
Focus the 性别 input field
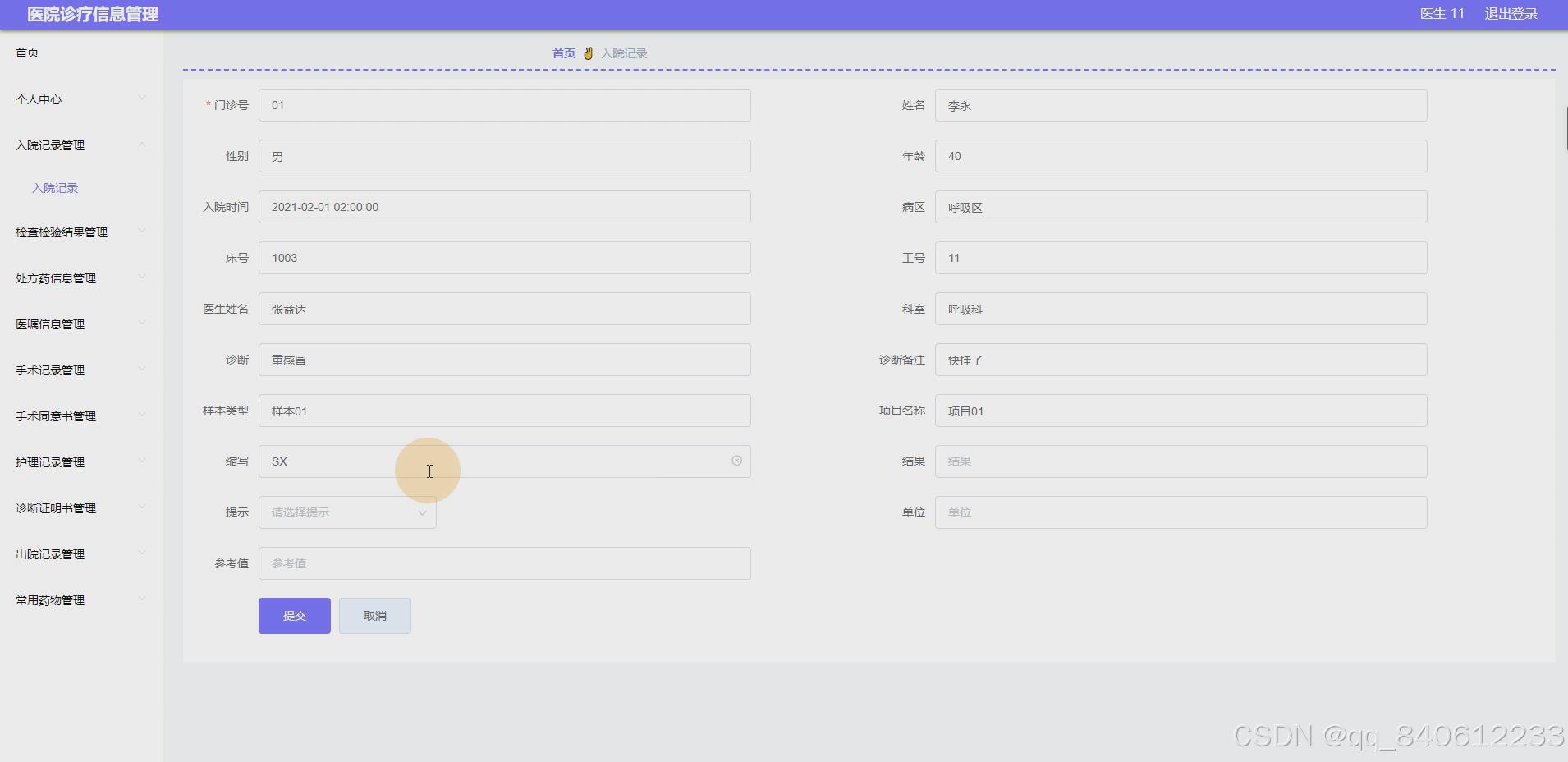(505, 156)
